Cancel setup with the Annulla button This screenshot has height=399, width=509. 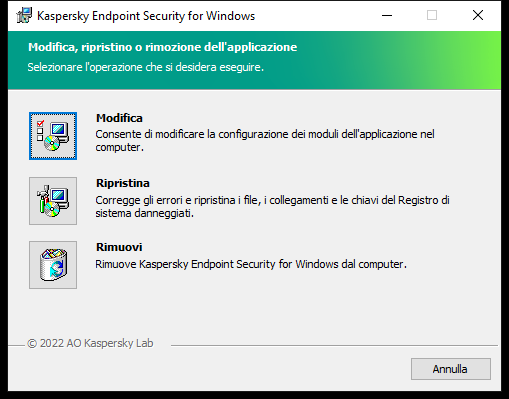(451, 369)
